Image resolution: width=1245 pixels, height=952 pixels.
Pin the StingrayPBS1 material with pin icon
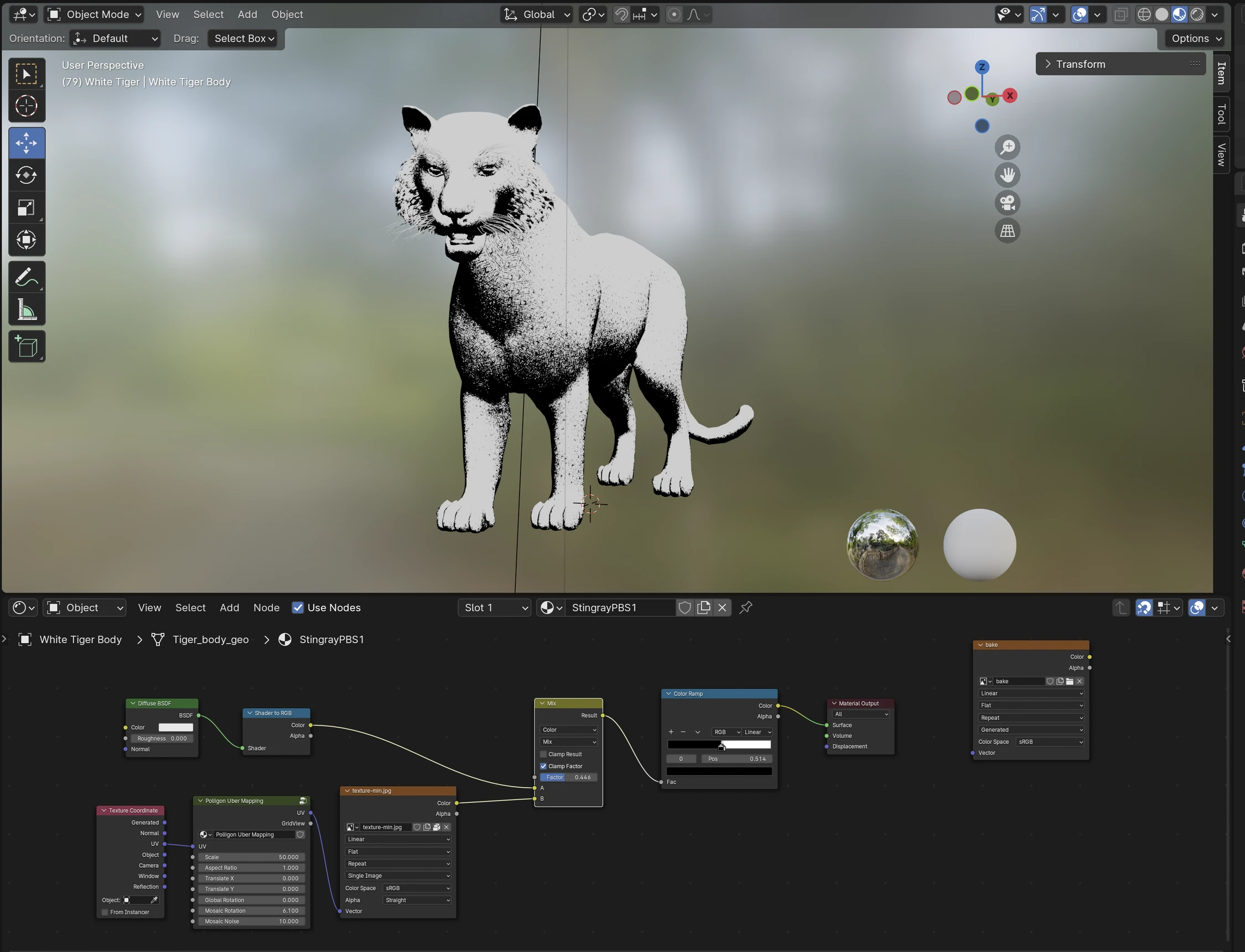[x=746, y=607]
